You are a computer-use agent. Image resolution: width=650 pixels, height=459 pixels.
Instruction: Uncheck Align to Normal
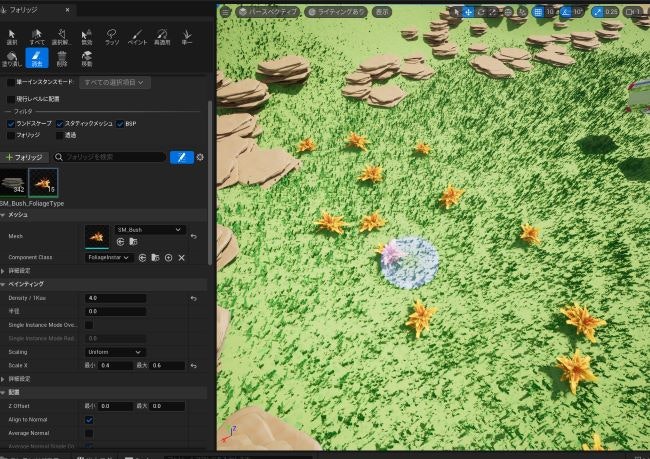(x=89, y=420)
